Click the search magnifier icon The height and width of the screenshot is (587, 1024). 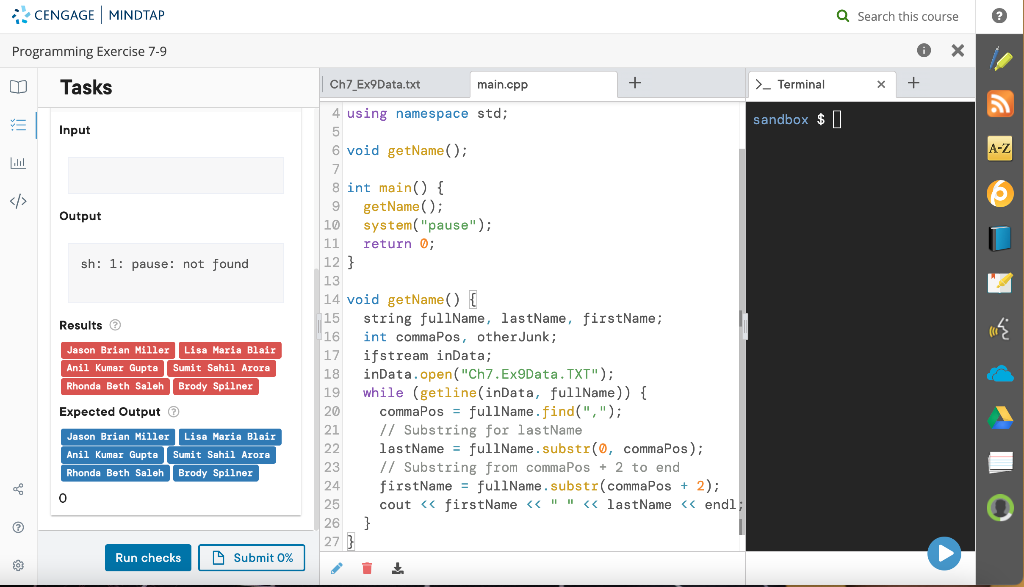(843, 16)
